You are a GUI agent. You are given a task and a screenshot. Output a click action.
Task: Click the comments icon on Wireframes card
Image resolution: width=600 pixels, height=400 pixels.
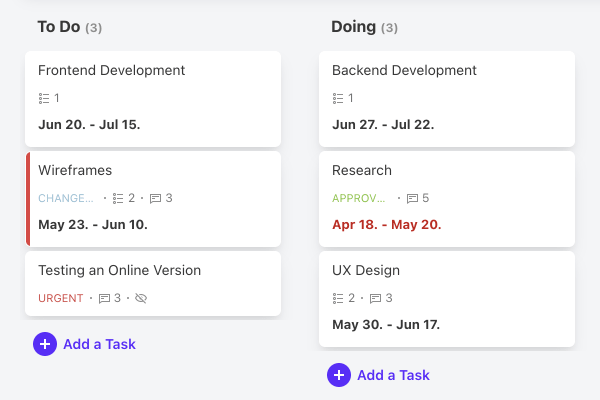pyautogui.click(x=155, y=198)
